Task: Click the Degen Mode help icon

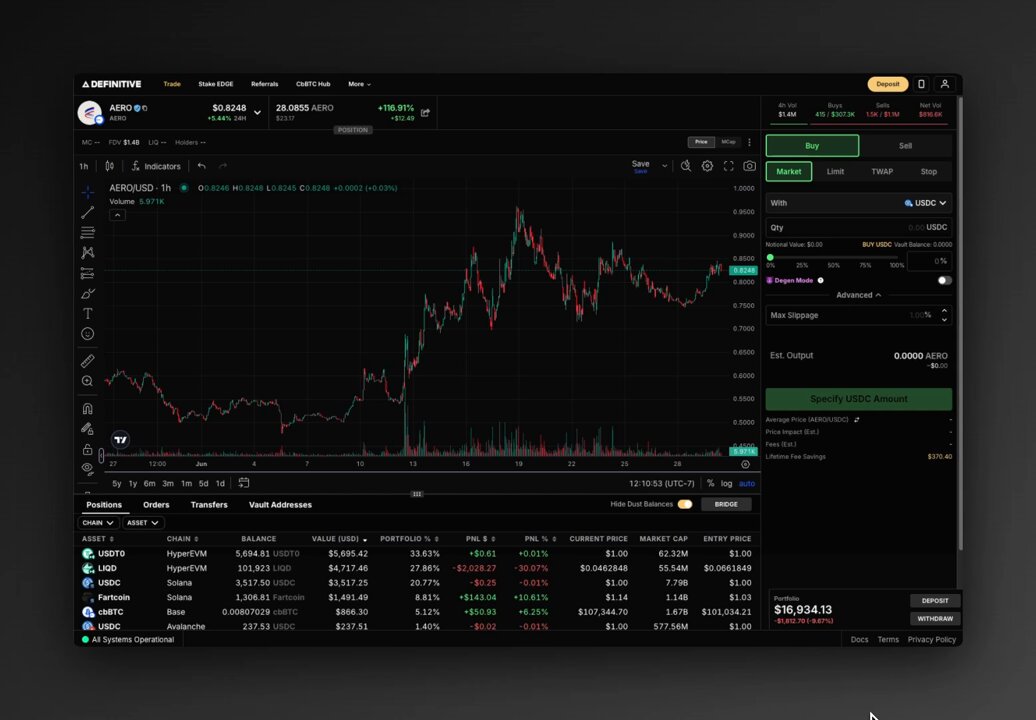Action: pos(821,281)
